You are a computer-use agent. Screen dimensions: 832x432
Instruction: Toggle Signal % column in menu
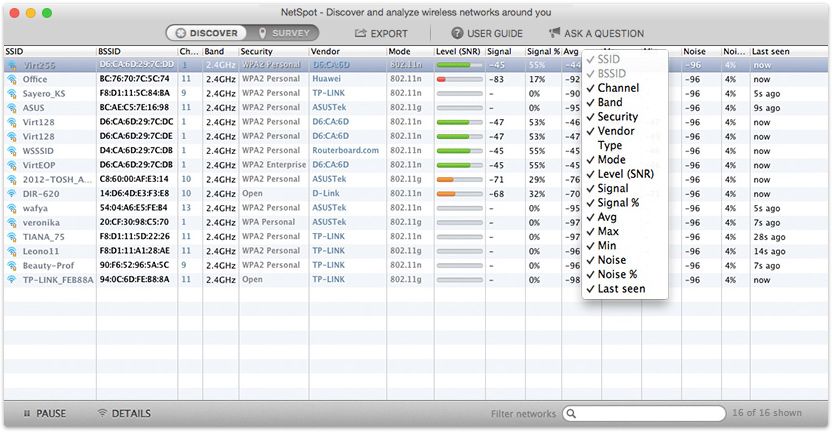coord(625,203)
